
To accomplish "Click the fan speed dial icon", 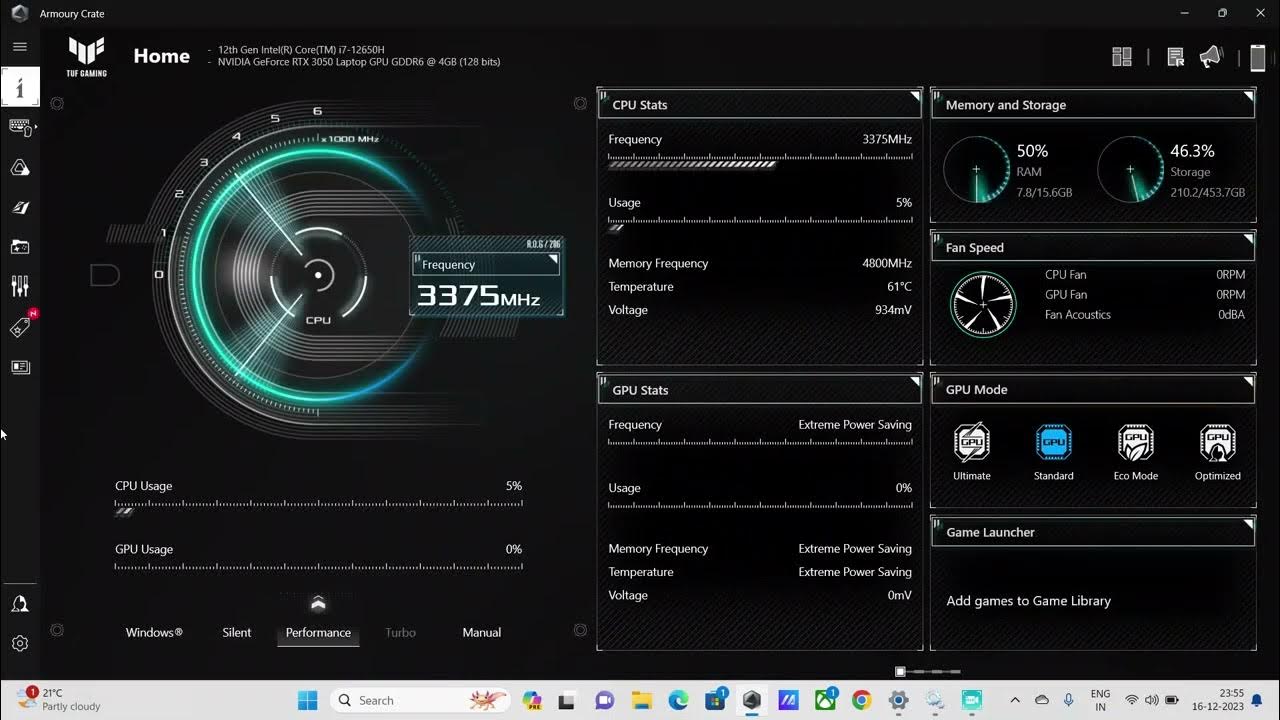I will (983, 303).
